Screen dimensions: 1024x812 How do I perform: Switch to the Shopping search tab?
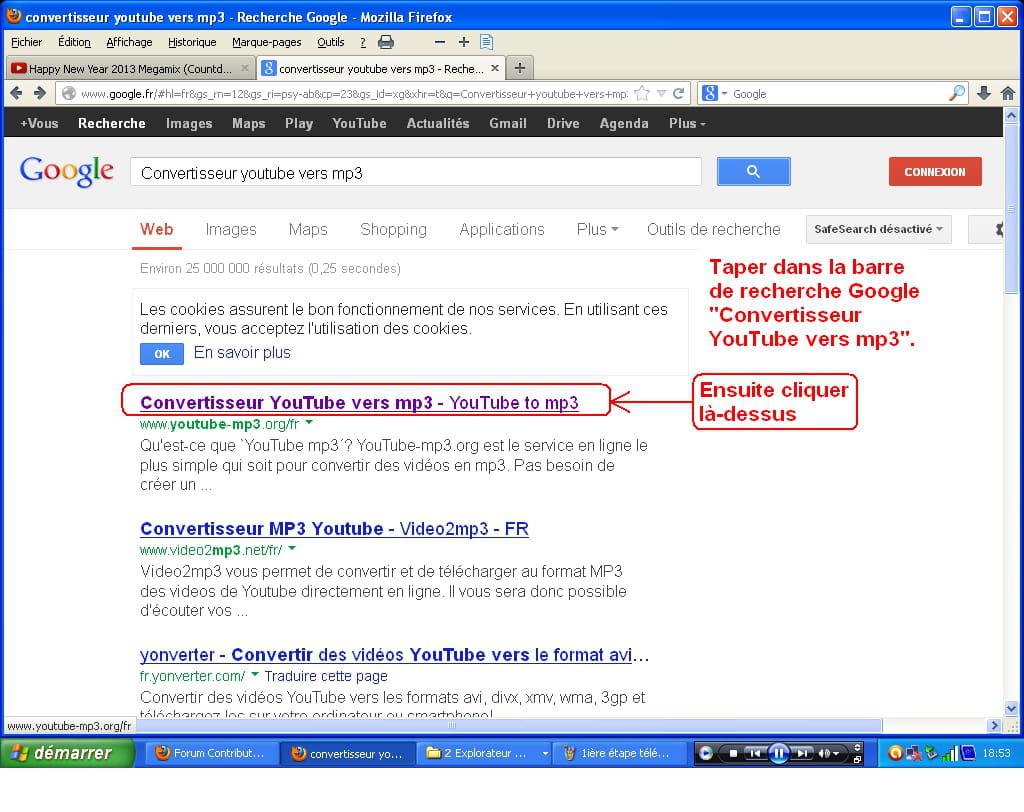(393, 229)
